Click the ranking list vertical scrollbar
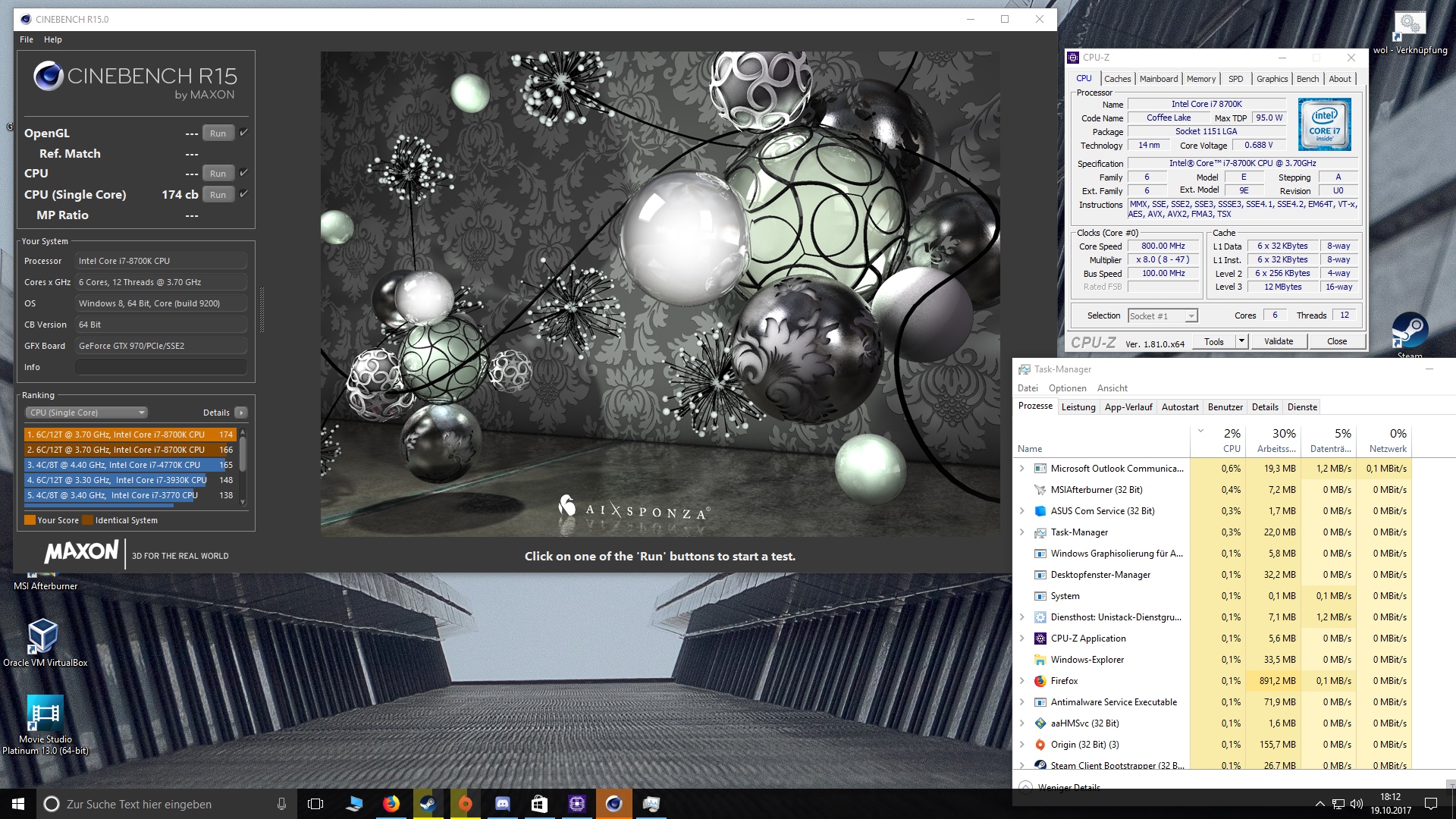The width and height of the screenshot is (1456, 819). (x=243, y=455)
